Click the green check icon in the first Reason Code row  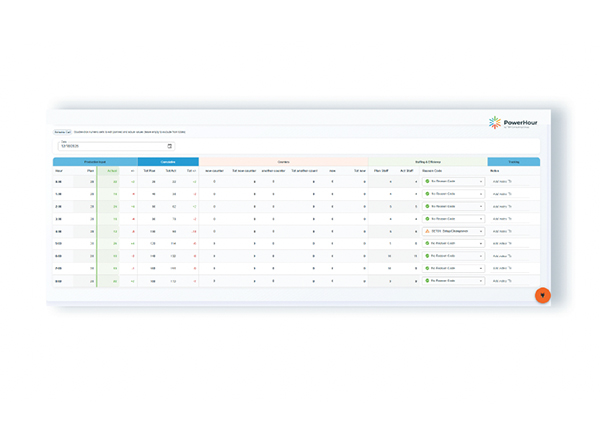click(427, 181)
